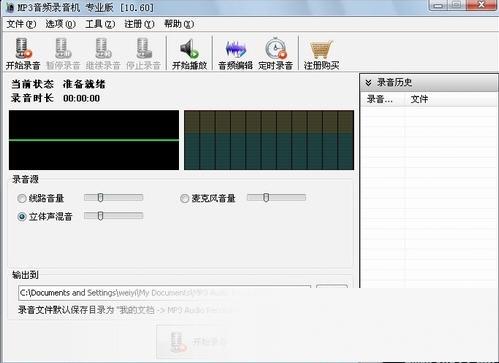Open the 音频编辑 audio editor icon
The image size is (499, 363).
(x=235, y=54)
